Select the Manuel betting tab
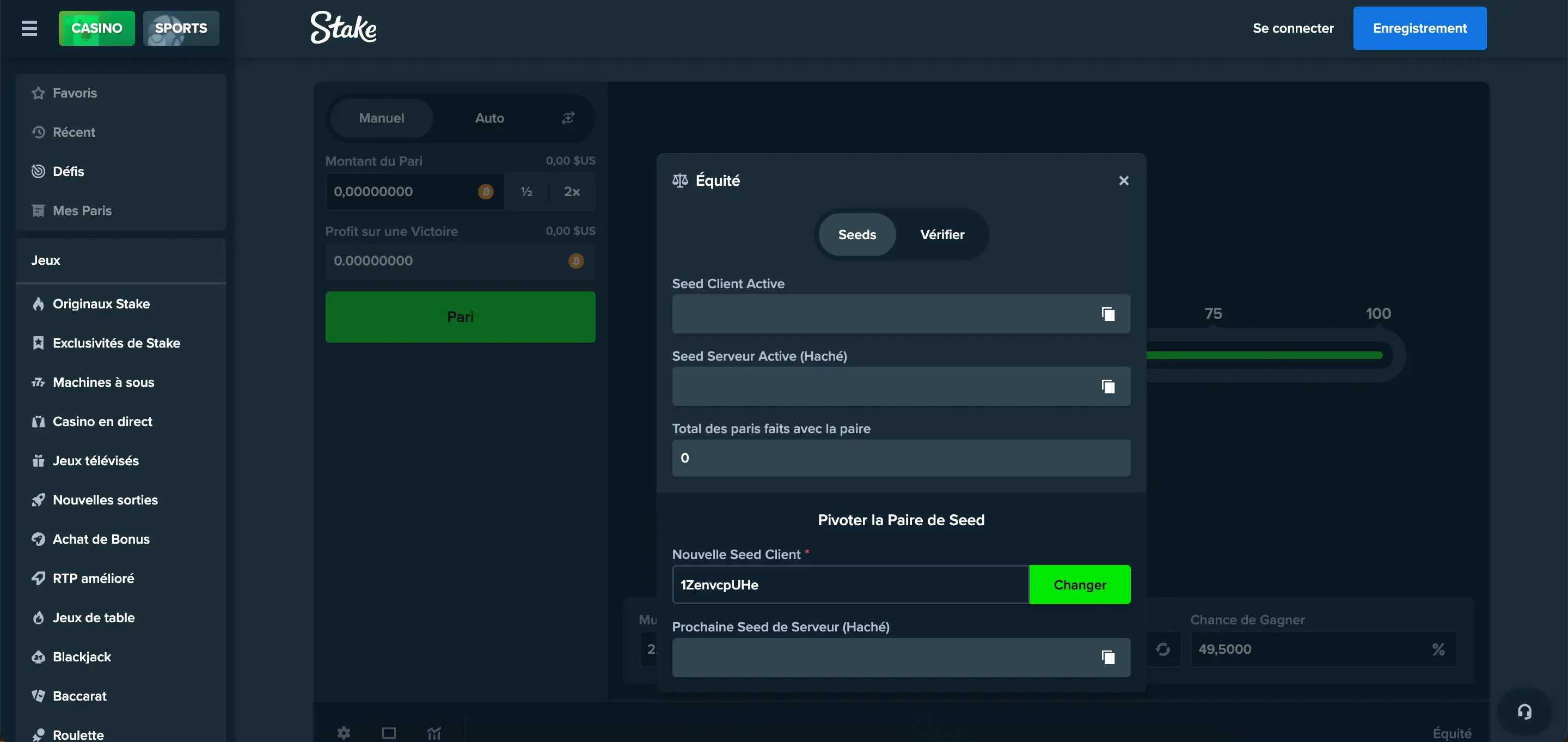 382,118
